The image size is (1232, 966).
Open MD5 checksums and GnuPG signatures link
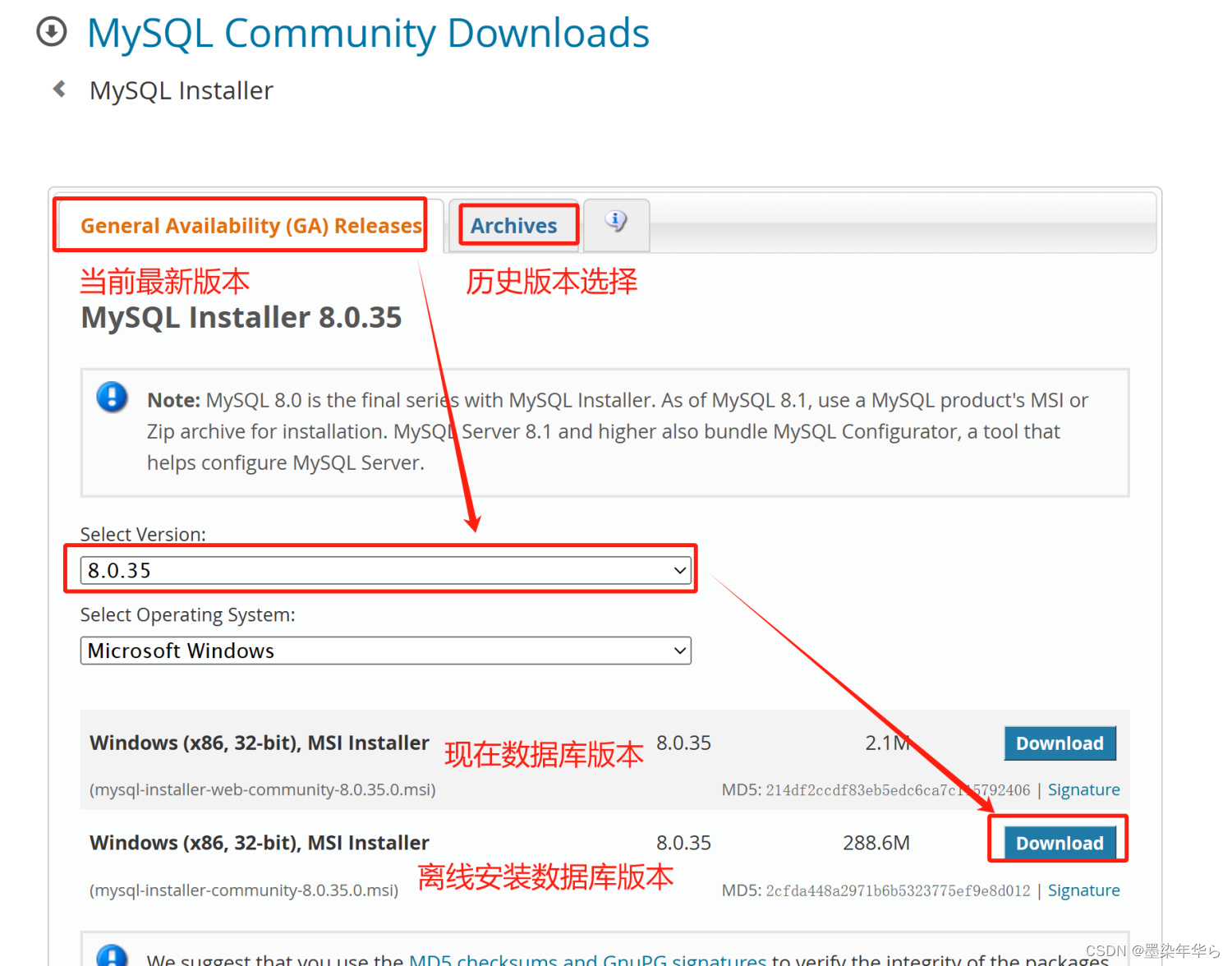tap(587, 959)
